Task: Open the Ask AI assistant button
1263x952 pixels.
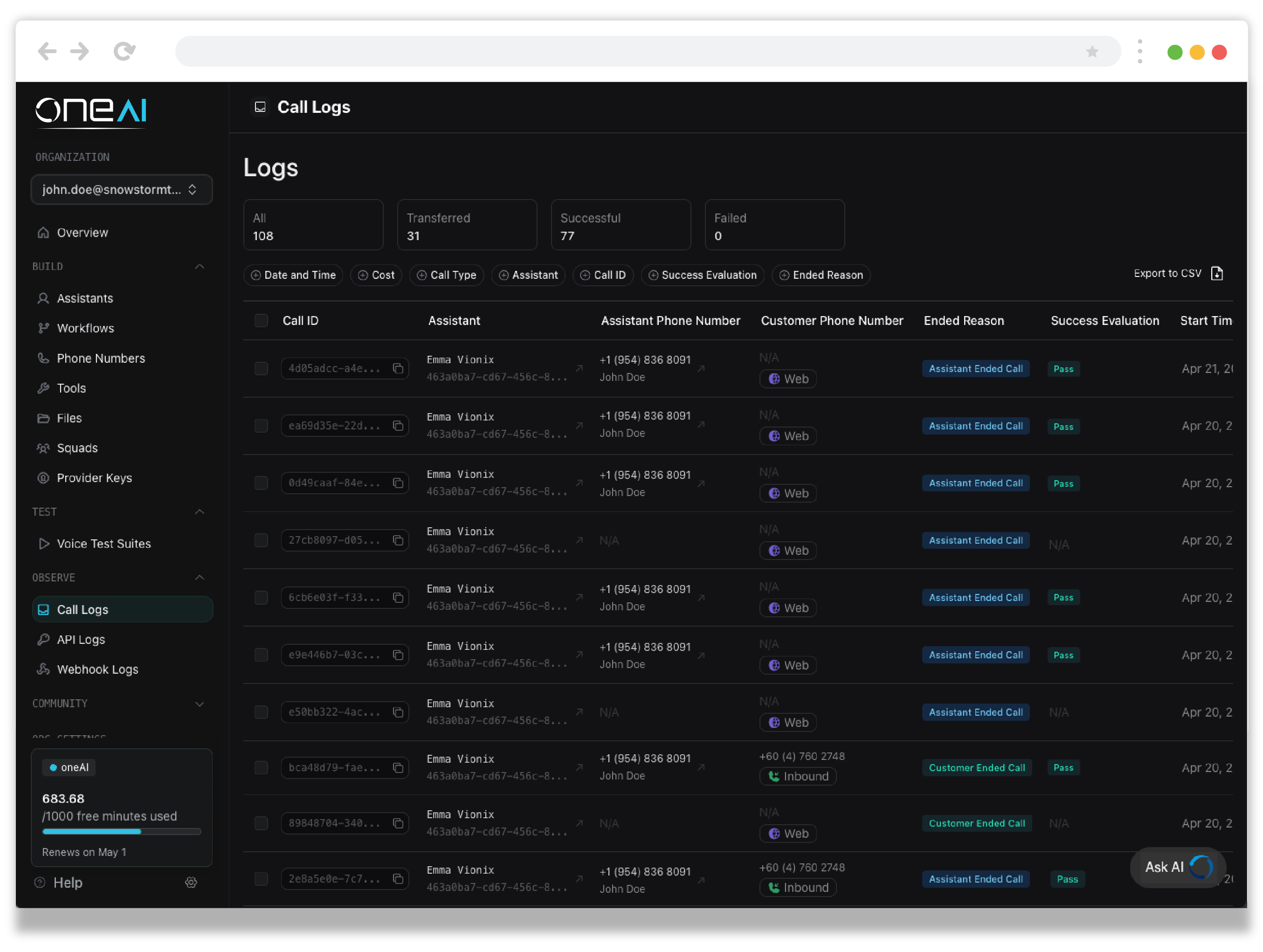Action: point(1177,867)
